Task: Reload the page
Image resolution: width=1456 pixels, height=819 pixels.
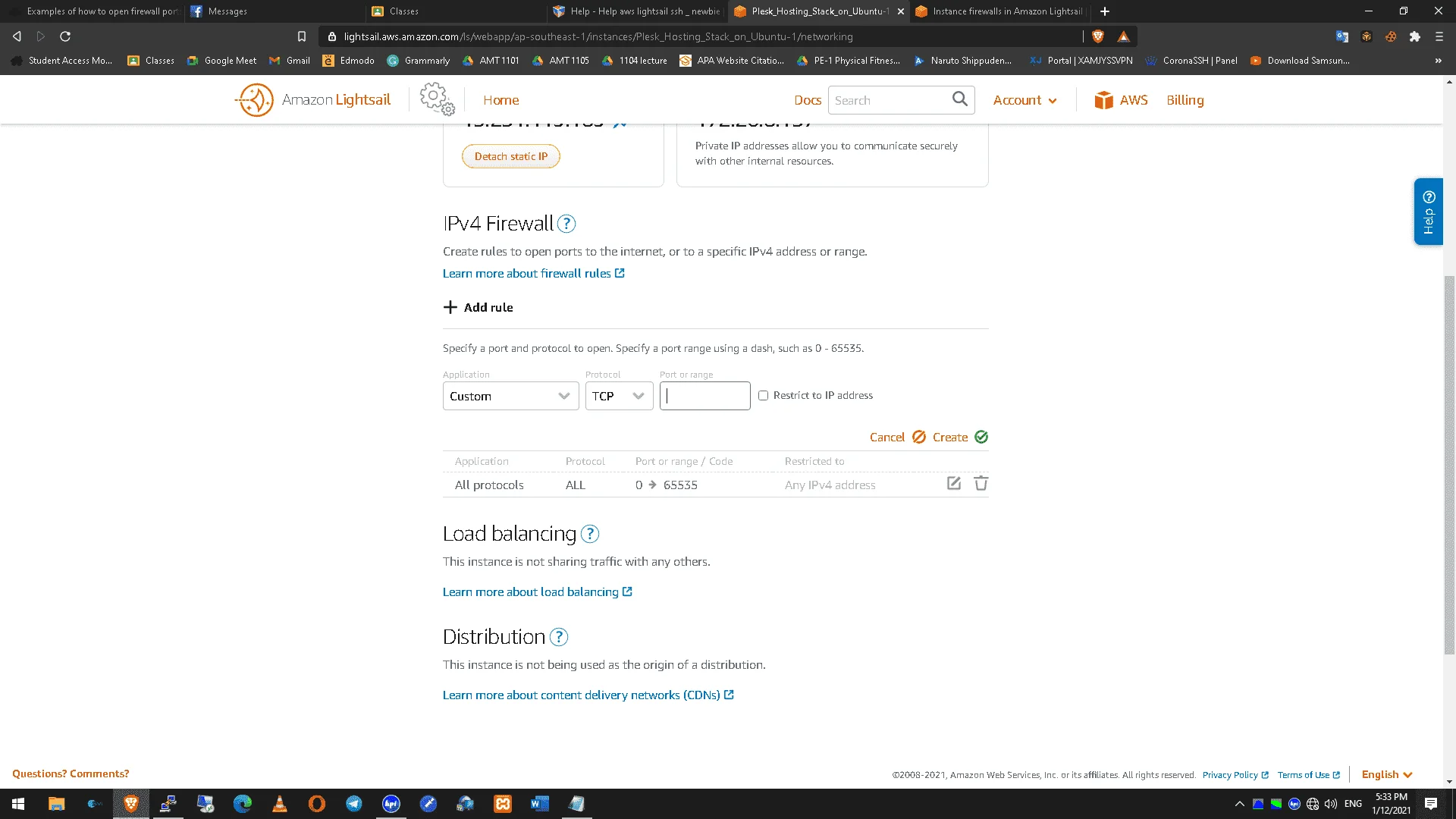Action: (x=65, y=36)
